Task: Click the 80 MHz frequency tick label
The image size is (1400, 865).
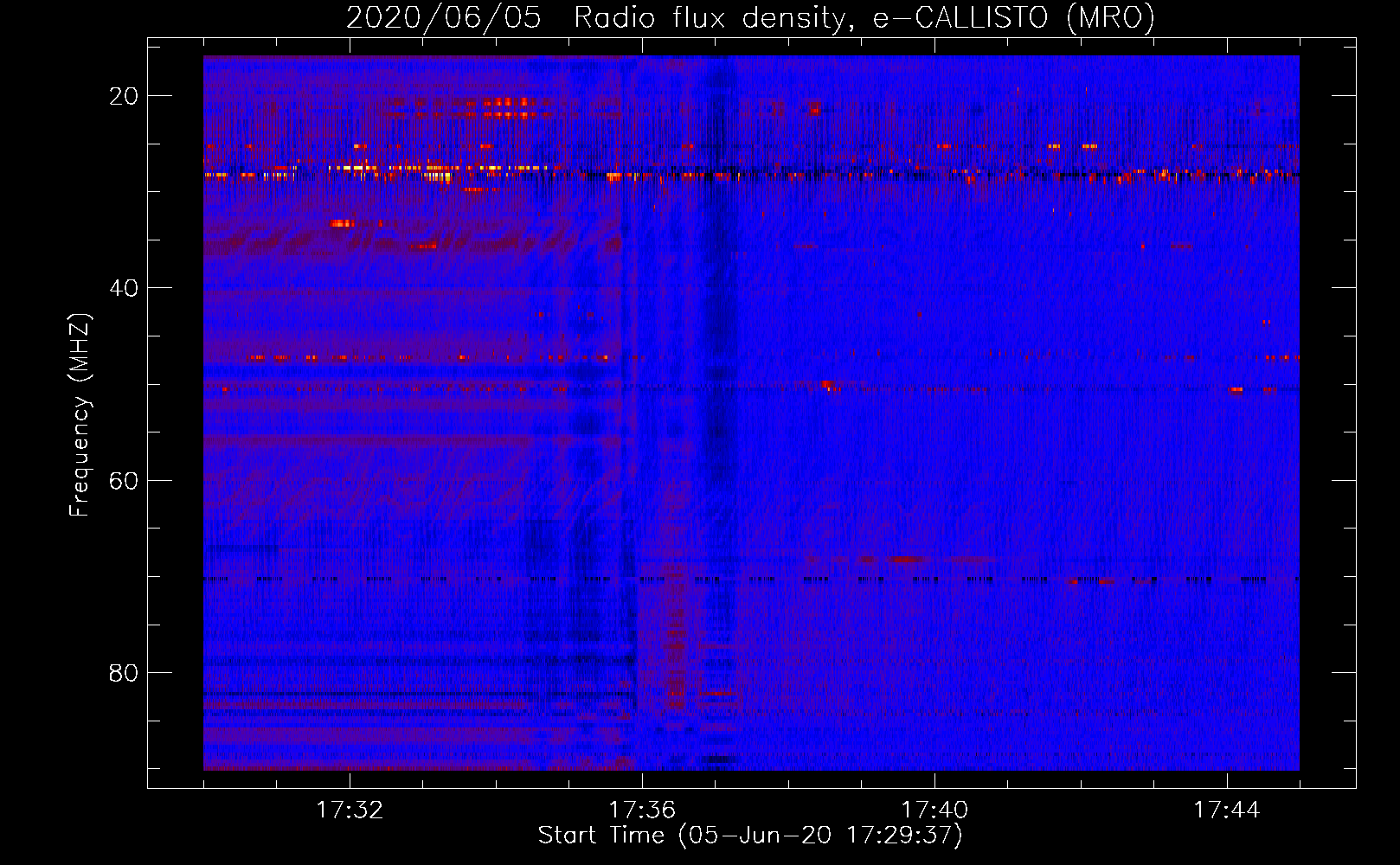Action: coord(124,672)
